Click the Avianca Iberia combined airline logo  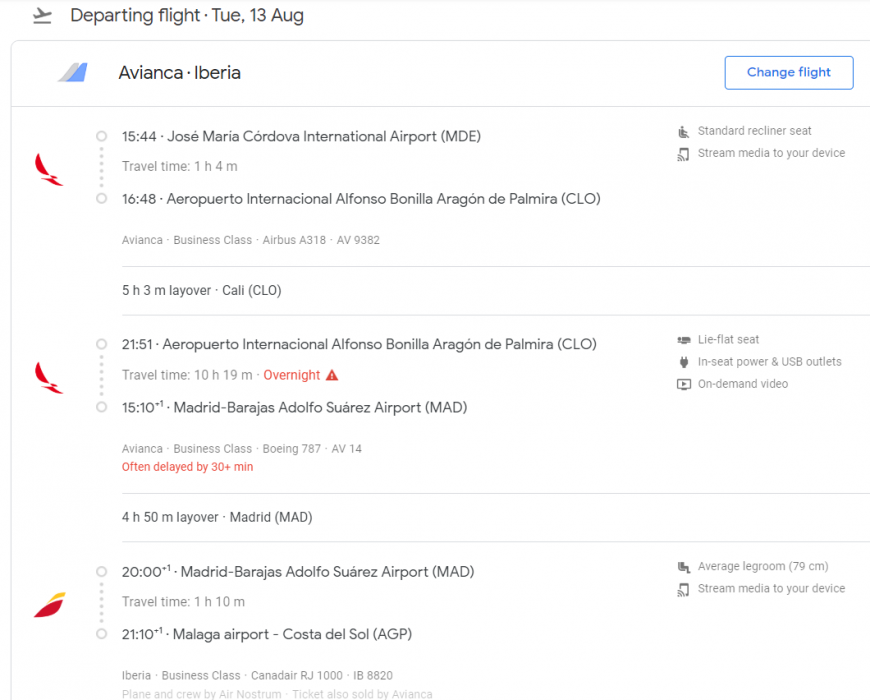coord(73,73)
